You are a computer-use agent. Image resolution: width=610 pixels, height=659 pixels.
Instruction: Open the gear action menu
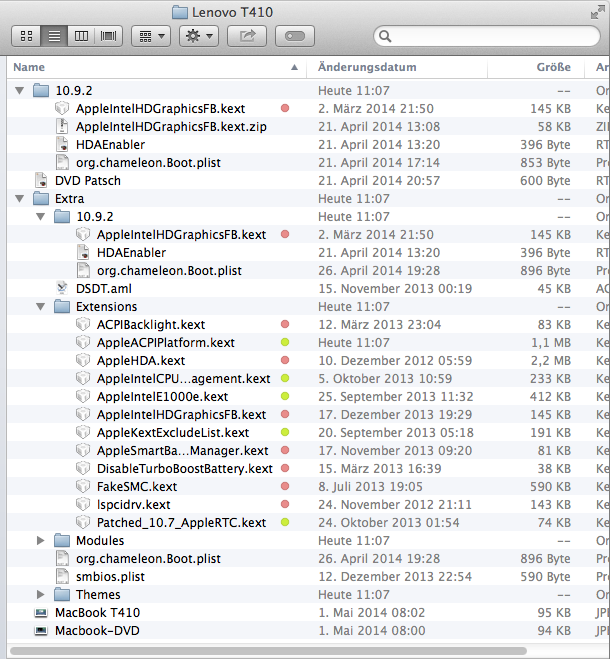199,36
